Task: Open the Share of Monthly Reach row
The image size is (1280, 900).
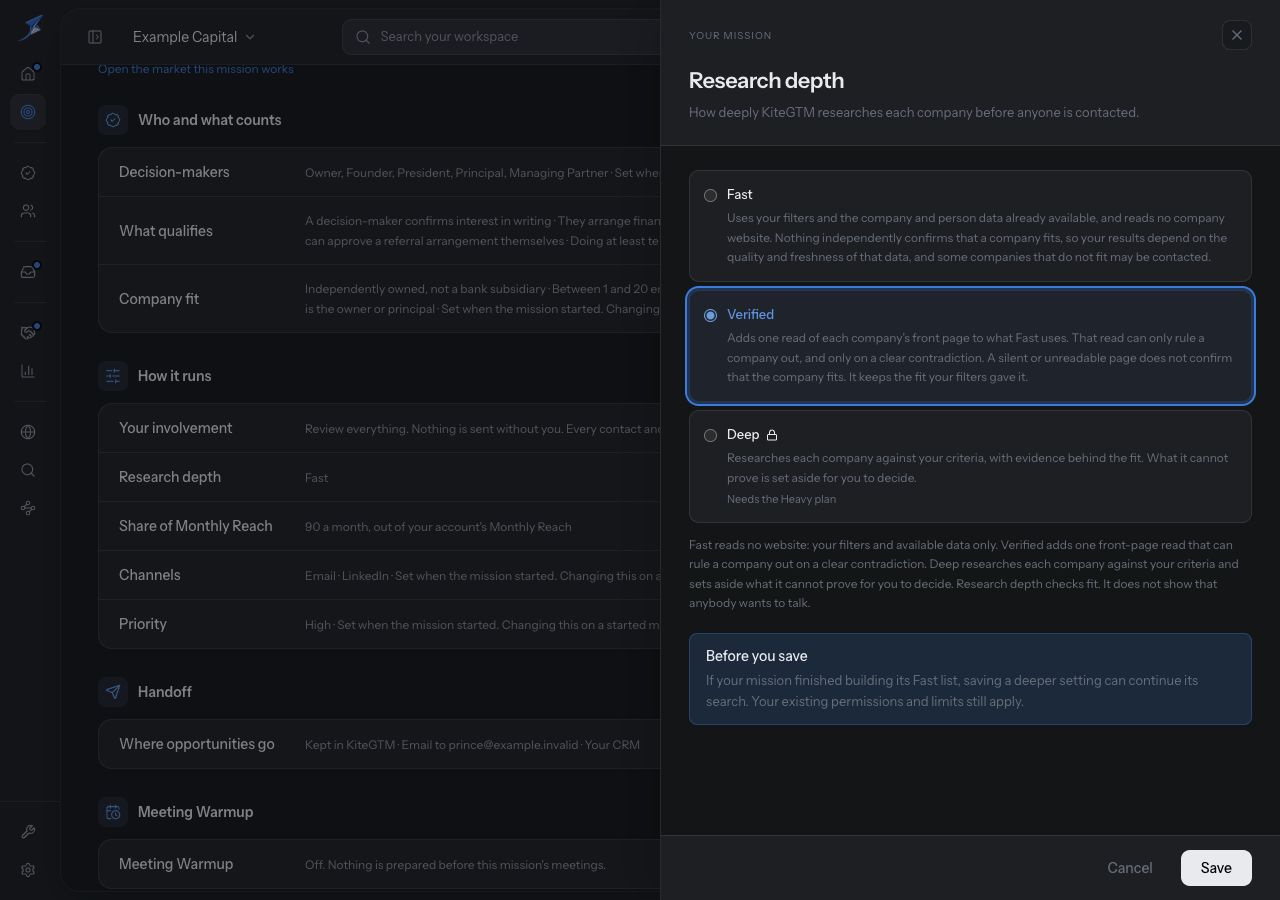Action: click(380, 526)
